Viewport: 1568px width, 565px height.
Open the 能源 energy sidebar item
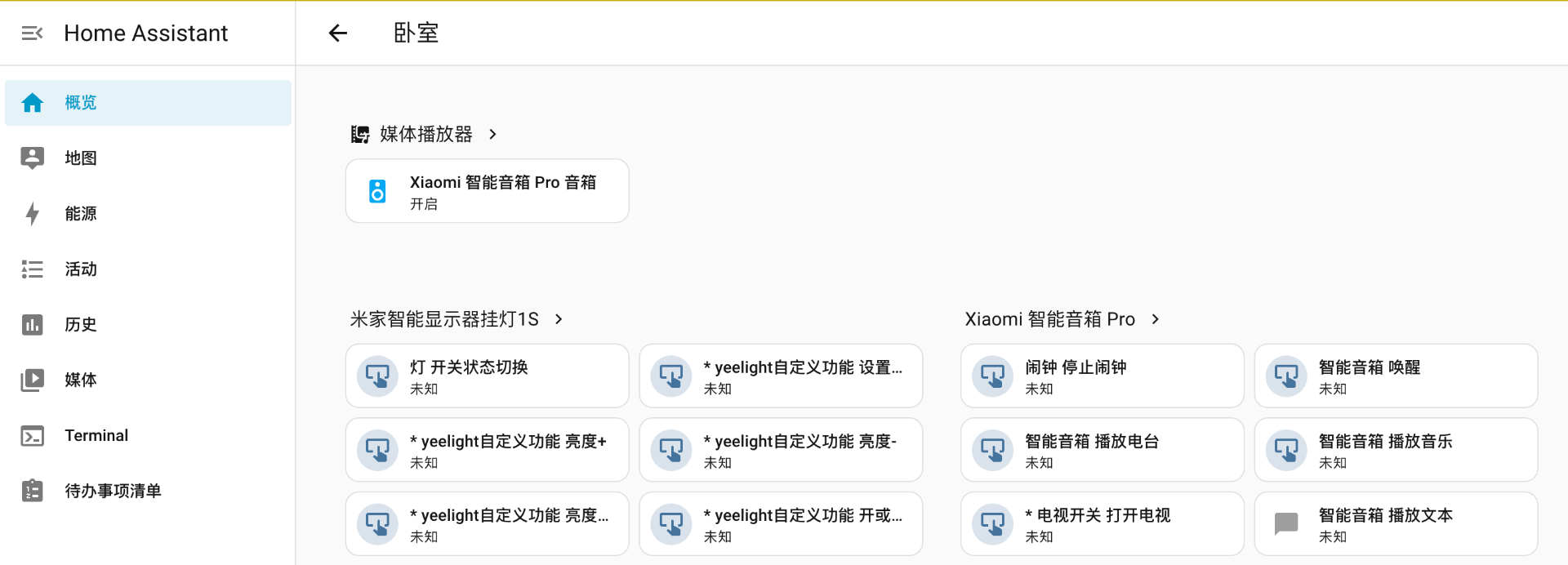[148, 214]
